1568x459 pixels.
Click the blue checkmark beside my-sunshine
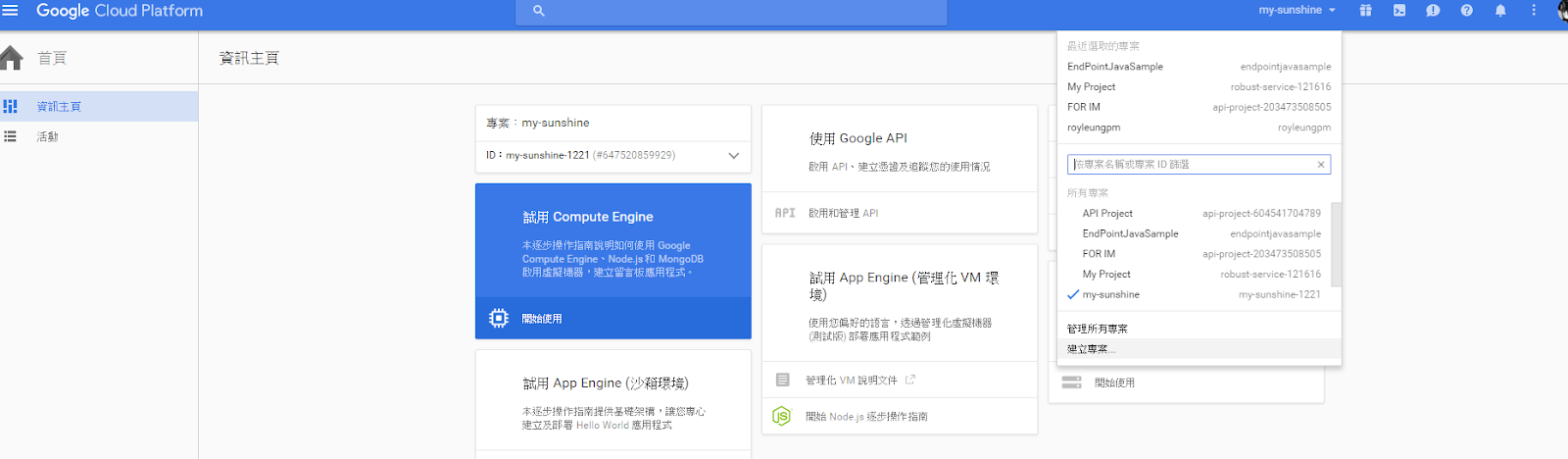(1073, 294)
